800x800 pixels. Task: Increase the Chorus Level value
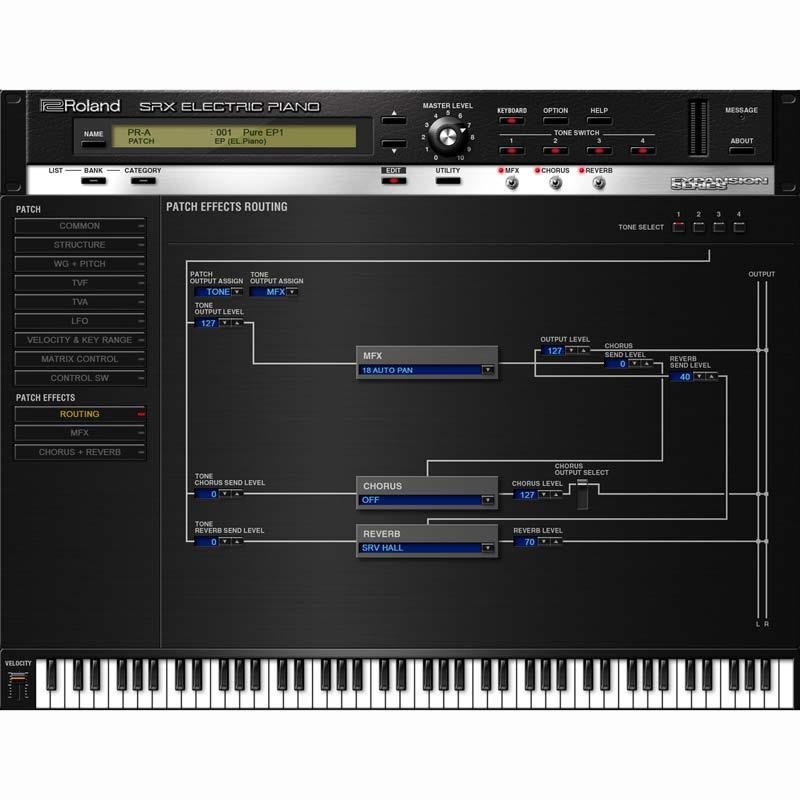coord(556,494)
